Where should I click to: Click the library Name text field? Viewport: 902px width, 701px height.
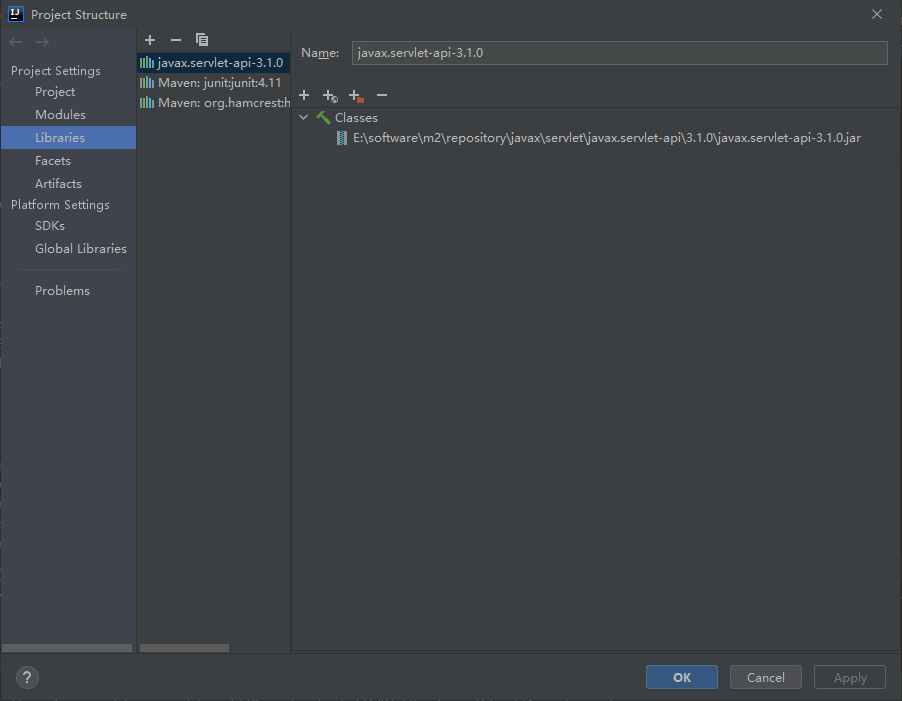pyautogui.click(x=620, y=53)
